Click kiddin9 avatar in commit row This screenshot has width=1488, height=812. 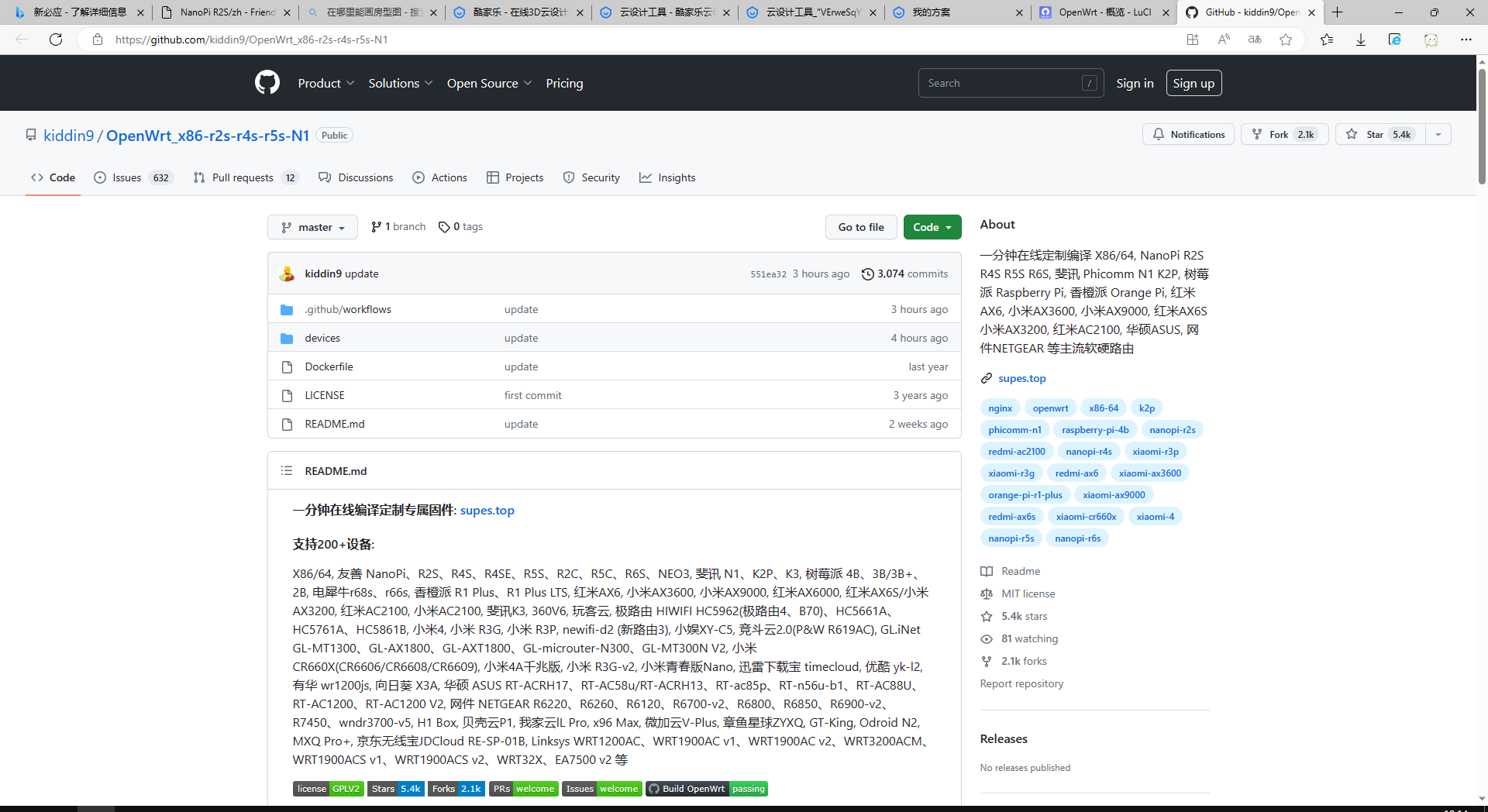[x=288, y=274]
